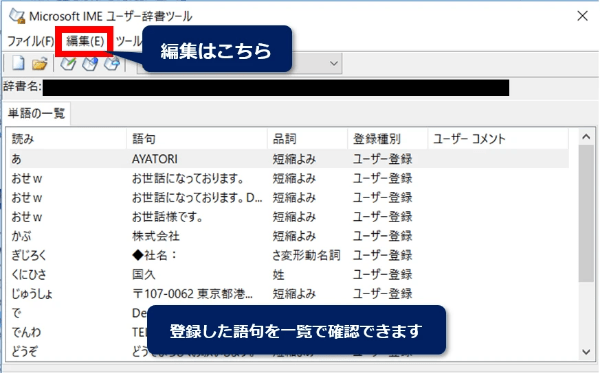Select the お世話になっております。D... entry
Viewport: 600px width, 373px height.
click(197, 197)
